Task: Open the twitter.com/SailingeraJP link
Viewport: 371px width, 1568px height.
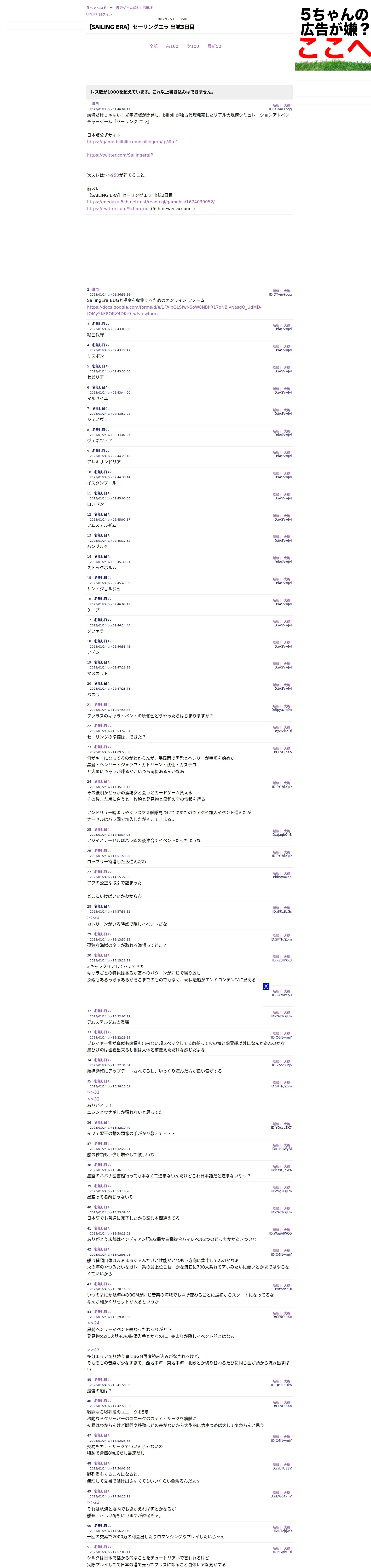Action: (120, 155)
